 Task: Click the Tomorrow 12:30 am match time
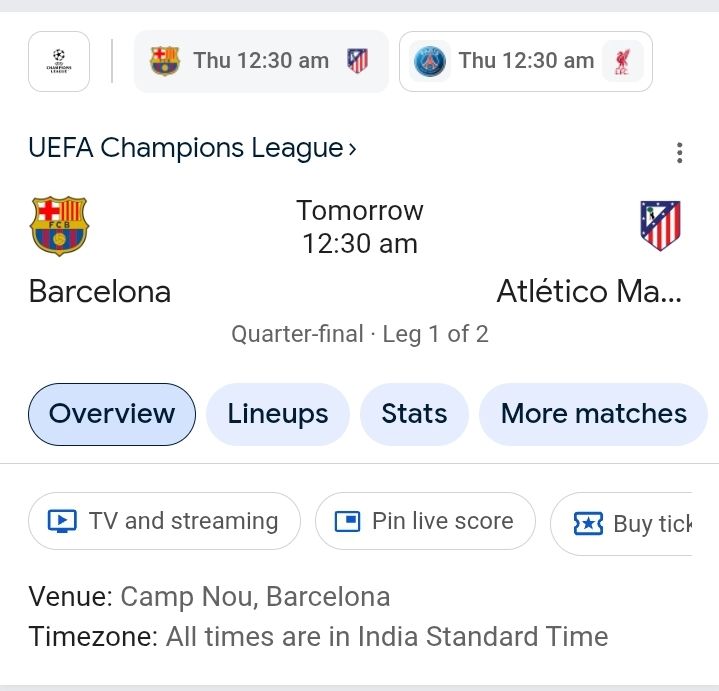(x=360, y=227)
